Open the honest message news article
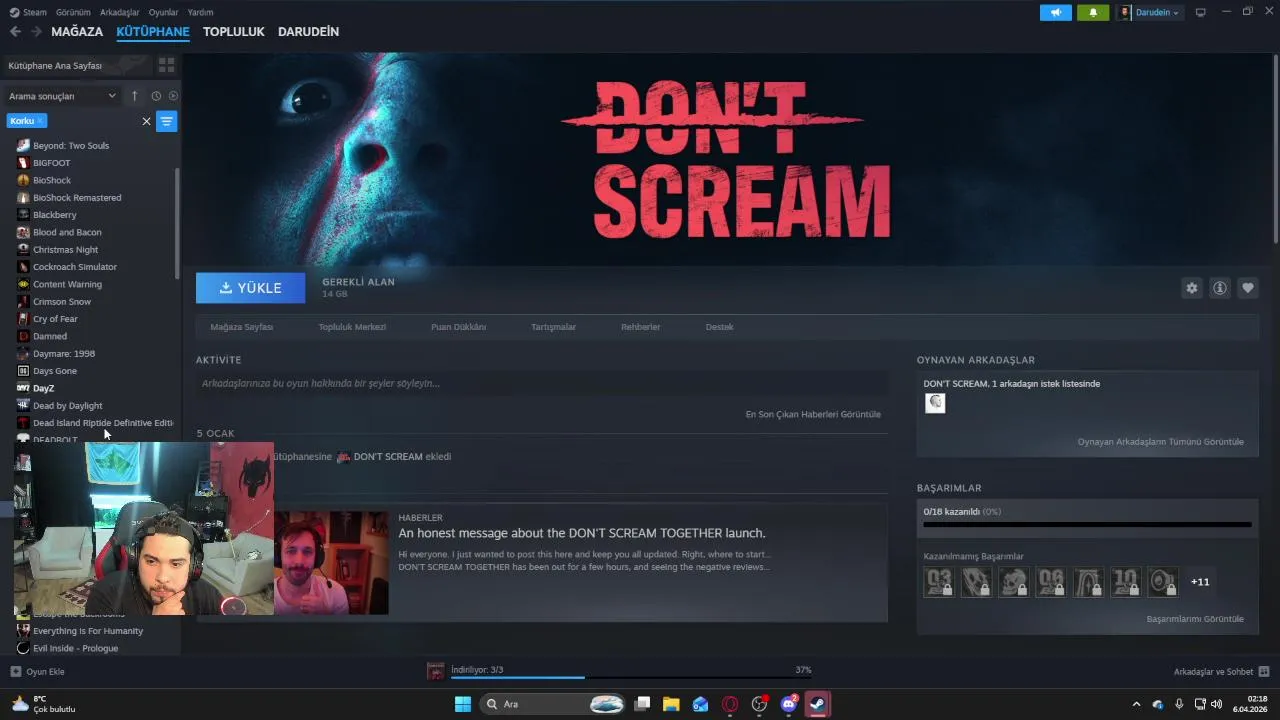The width and height of the screenshot is (1280, 720). tap(582, 533)
